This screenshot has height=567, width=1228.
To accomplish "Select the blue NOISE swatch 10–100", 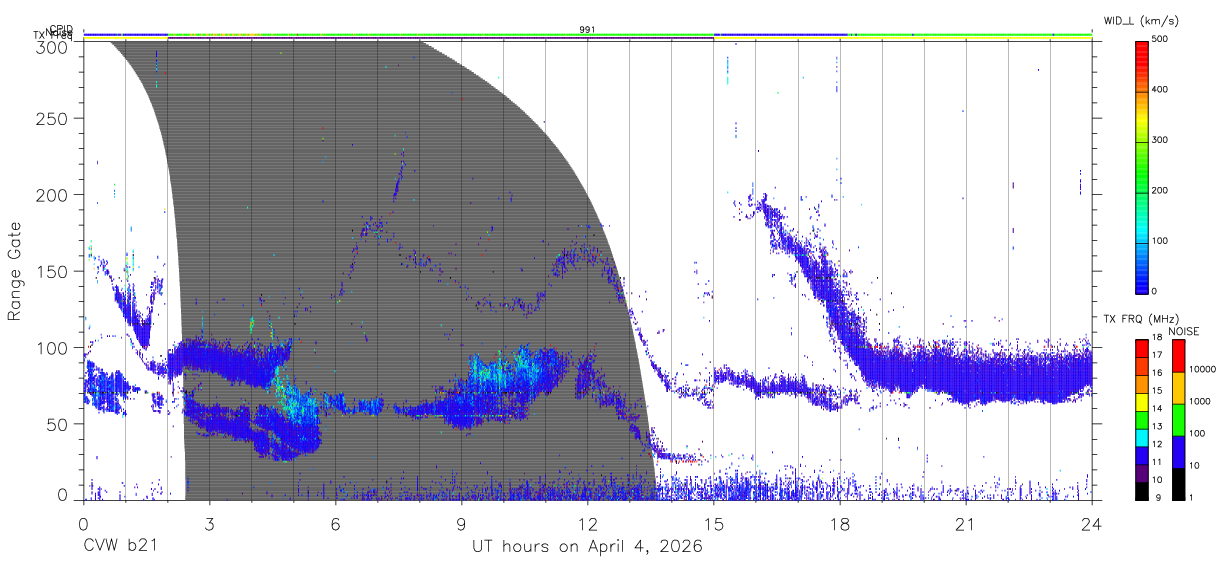I will pos(1178,451).
